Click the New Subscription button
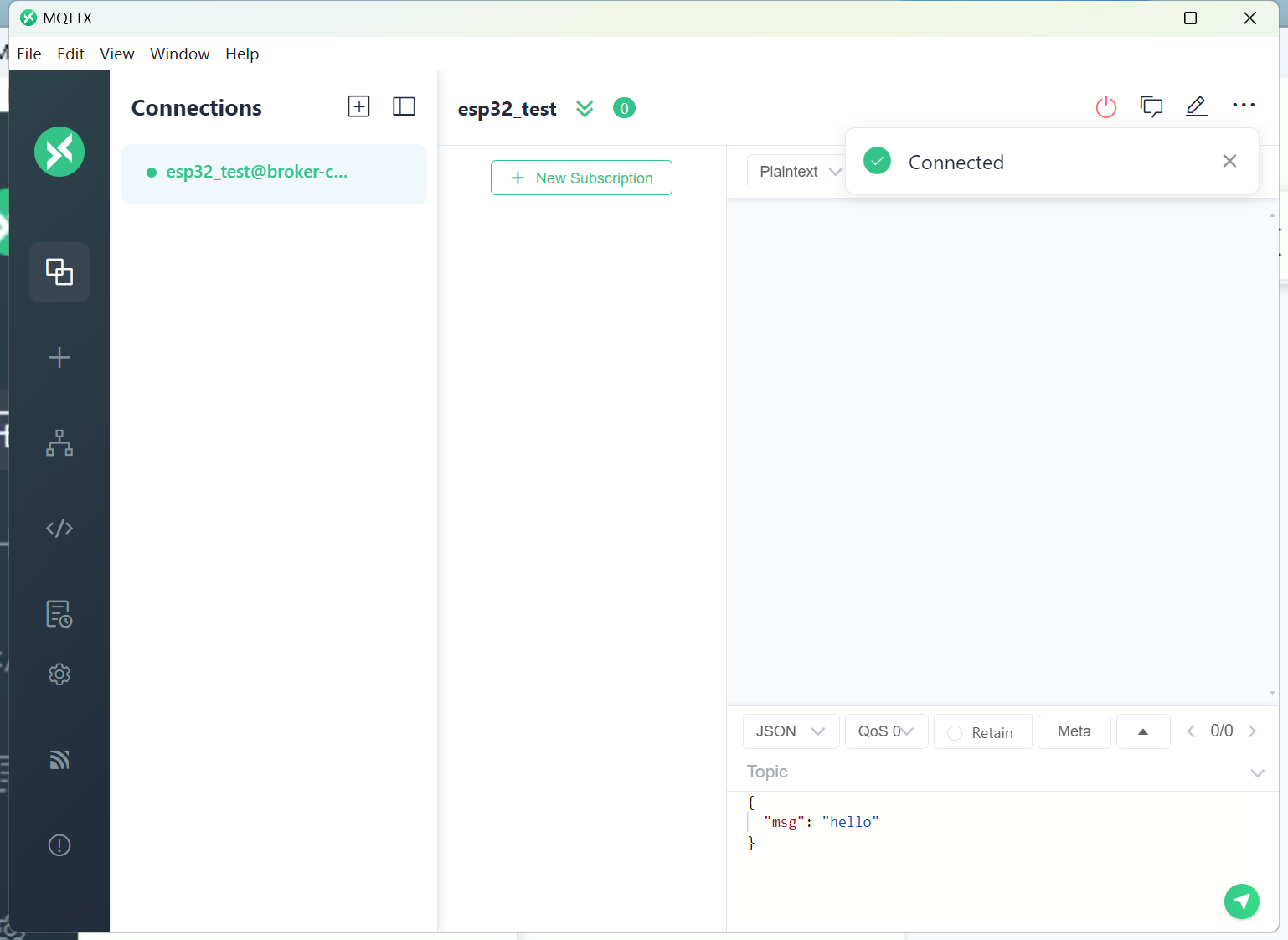1288x940 pixels. (581, 178)
